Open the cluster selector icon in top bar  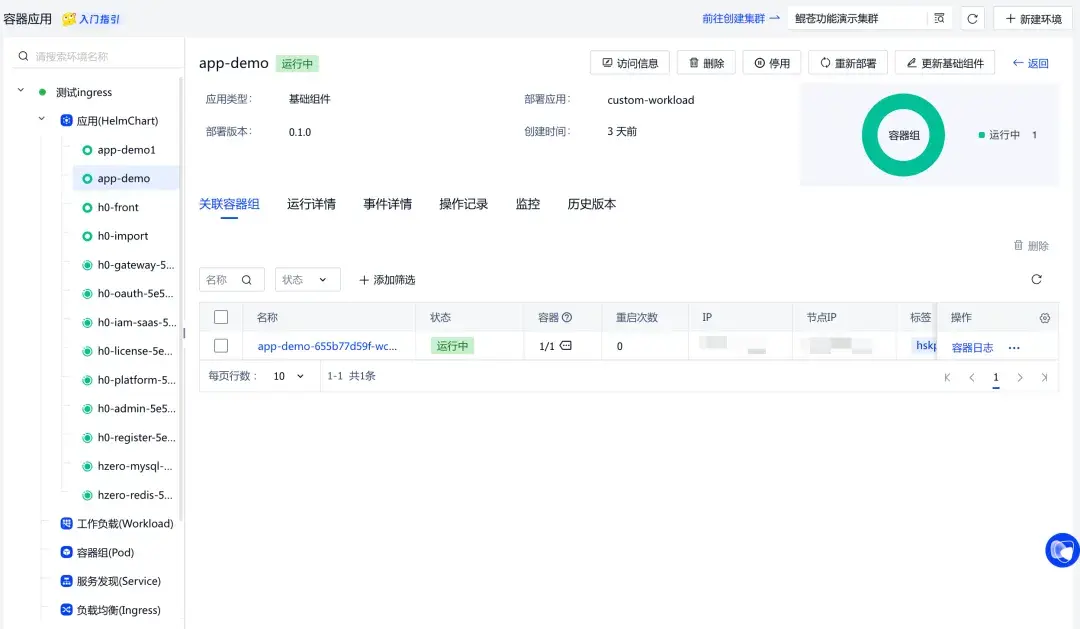939,19
